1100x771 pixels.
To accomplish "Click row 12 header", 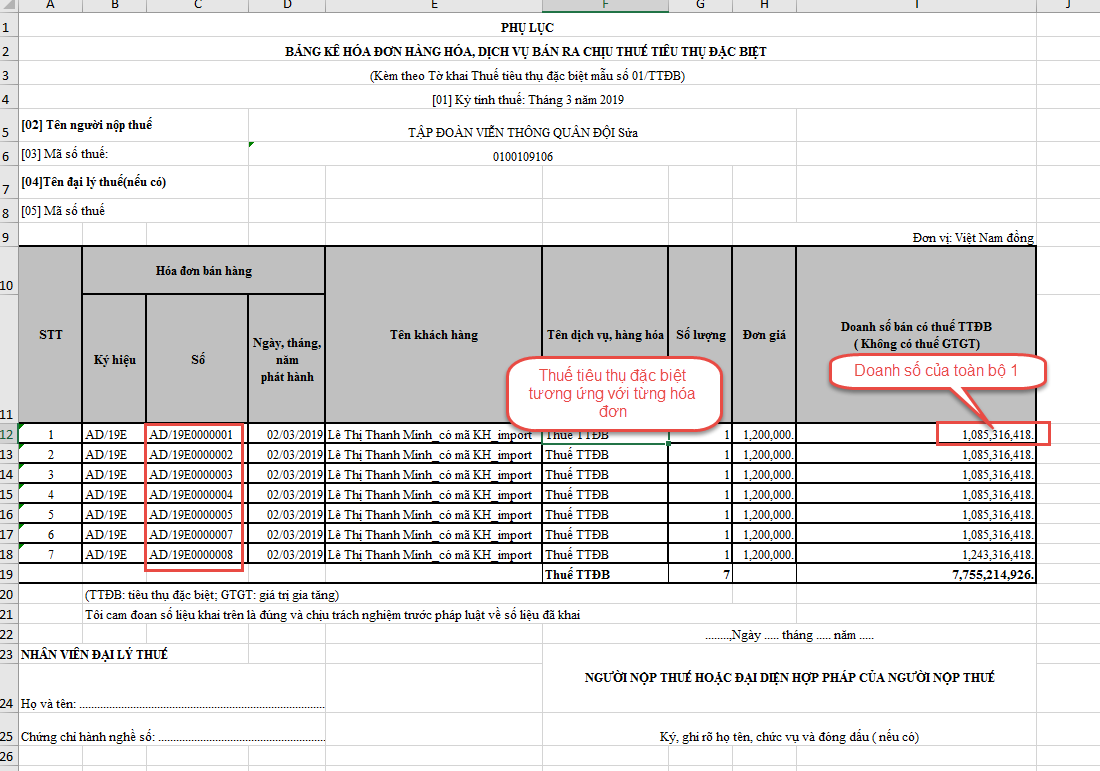I will pos(8,434).
